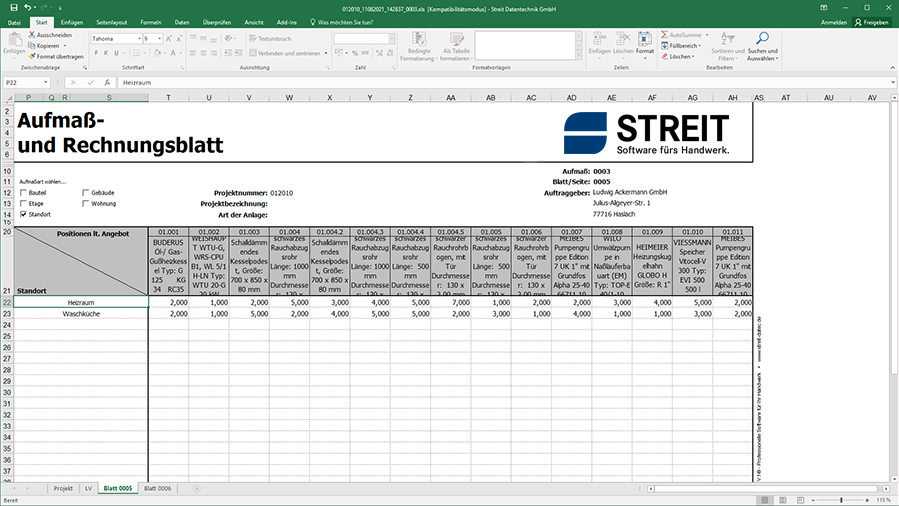The height and width of the screenshot is (506, 899).
Task: Click the Freigeben share icon
Action: 857,21
